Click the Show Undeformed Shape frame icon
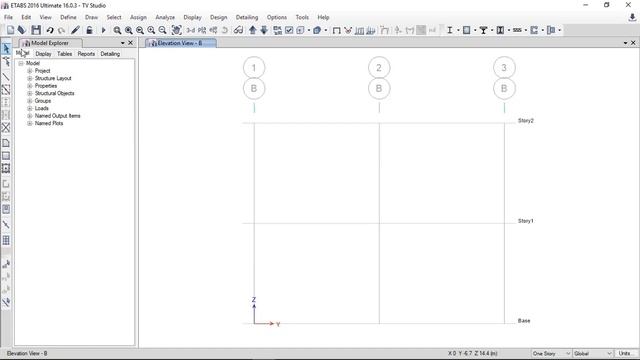Screen dimensions: 640x360 pyautogui.click(x=336, y=30)
